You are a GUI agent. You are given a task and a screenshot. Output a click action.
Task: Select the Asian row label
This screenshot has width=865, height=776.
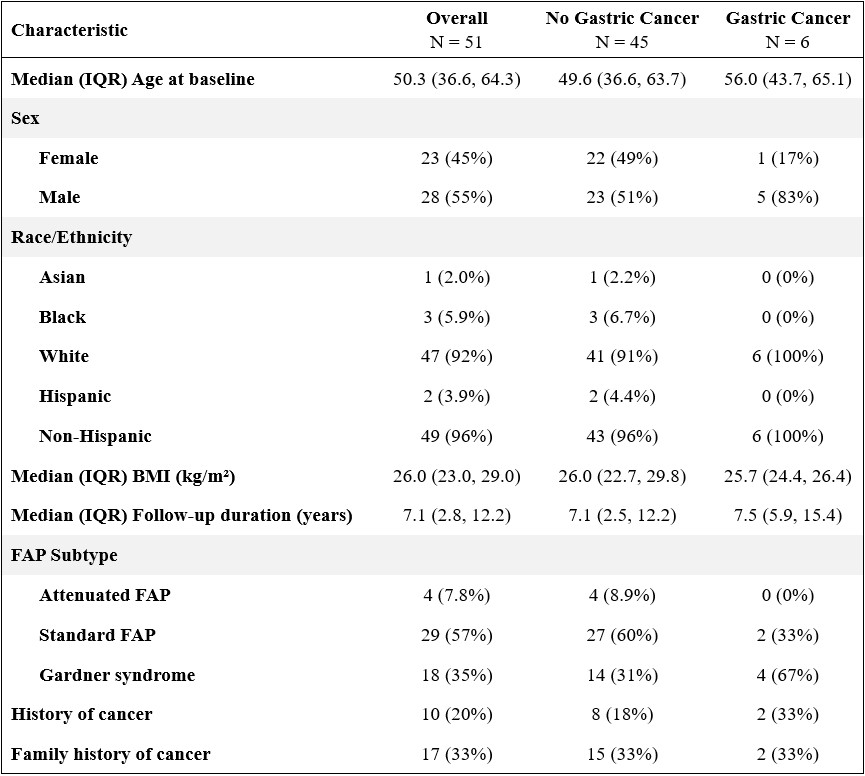coord(62,278)
